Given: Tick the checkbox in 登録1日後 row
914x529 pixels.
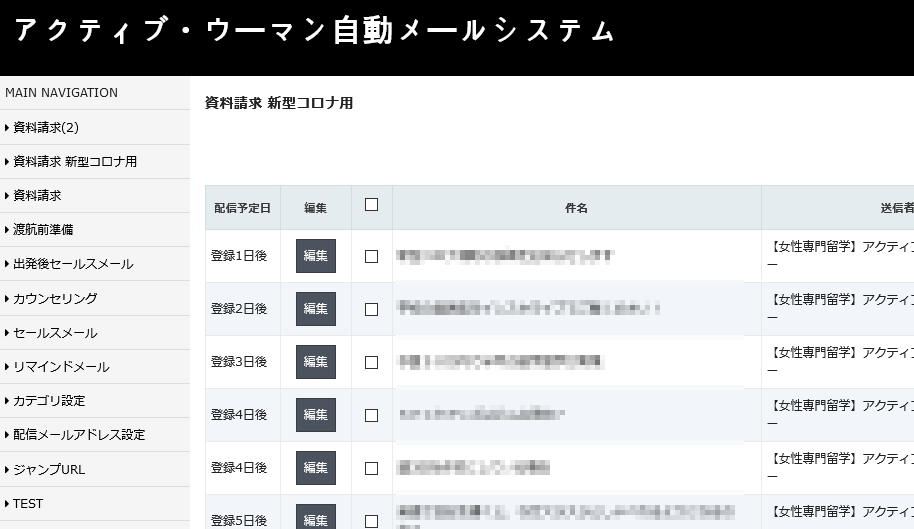Looking at the screenshot, I should (372, 256).
